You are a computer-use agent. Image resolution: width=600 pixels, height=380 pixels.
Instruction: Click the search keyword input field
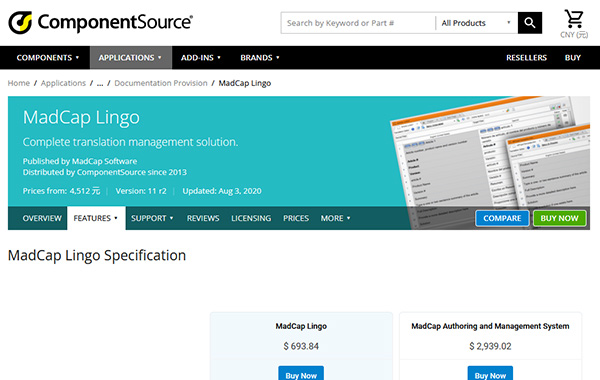click(x=358, y=23)
